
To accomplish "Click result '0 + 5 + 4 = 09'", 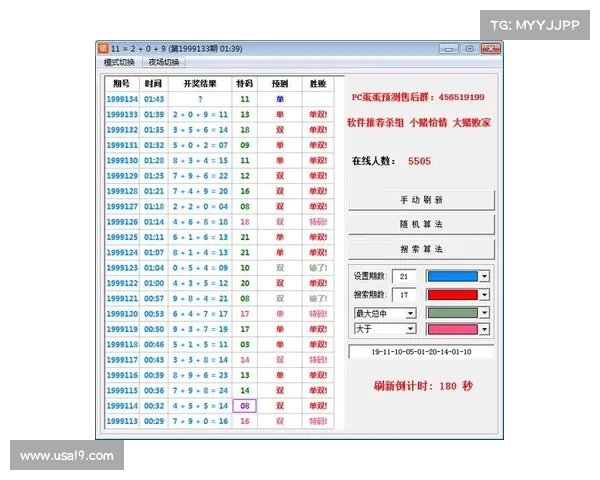I will [200, 268].
